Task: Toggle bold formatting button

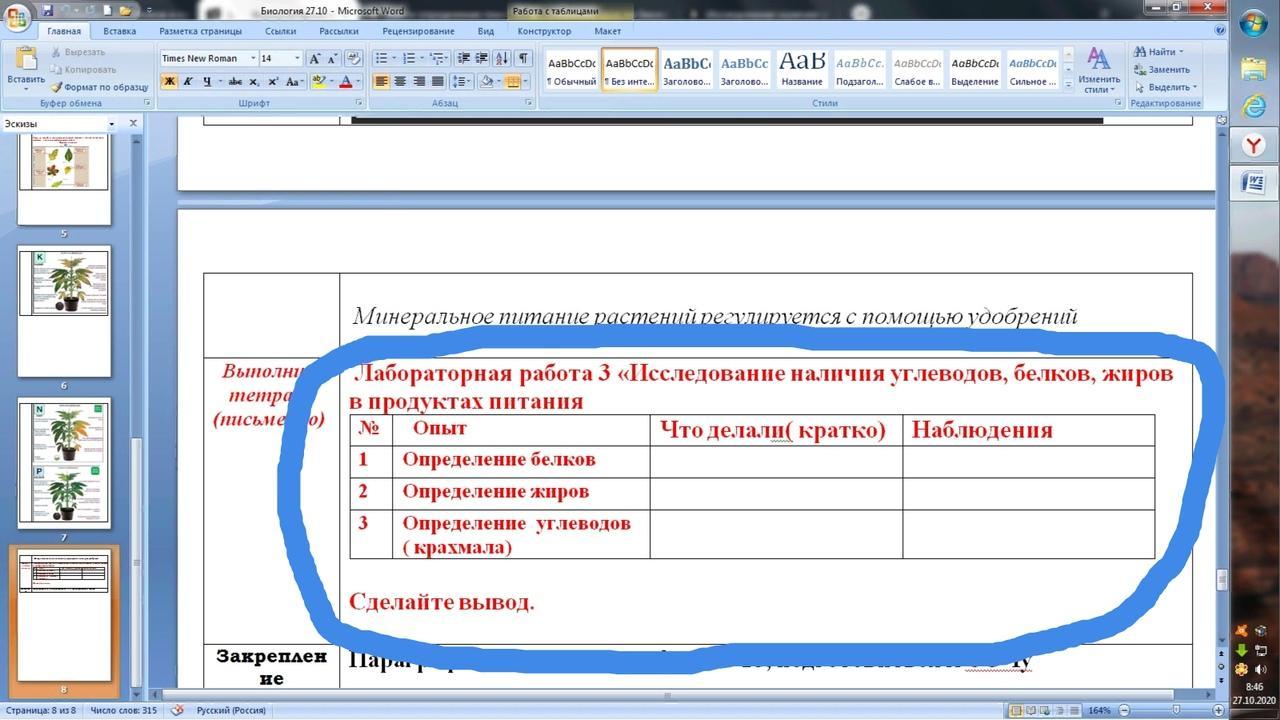Action: click(x=170, y=82)
